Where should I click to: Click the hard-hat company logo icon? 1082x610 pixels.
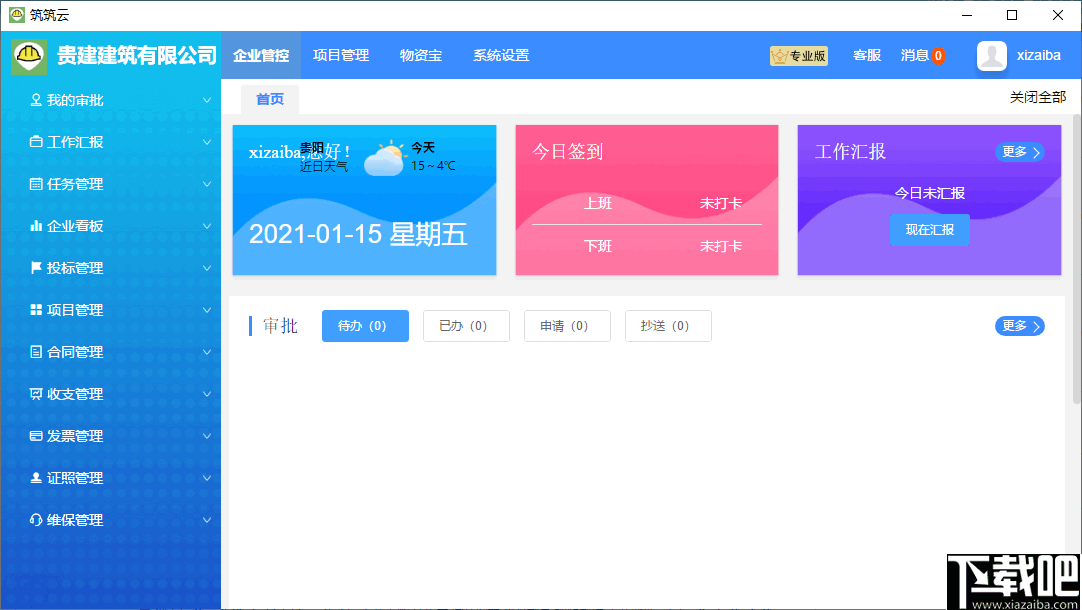[x=29, y=56]
